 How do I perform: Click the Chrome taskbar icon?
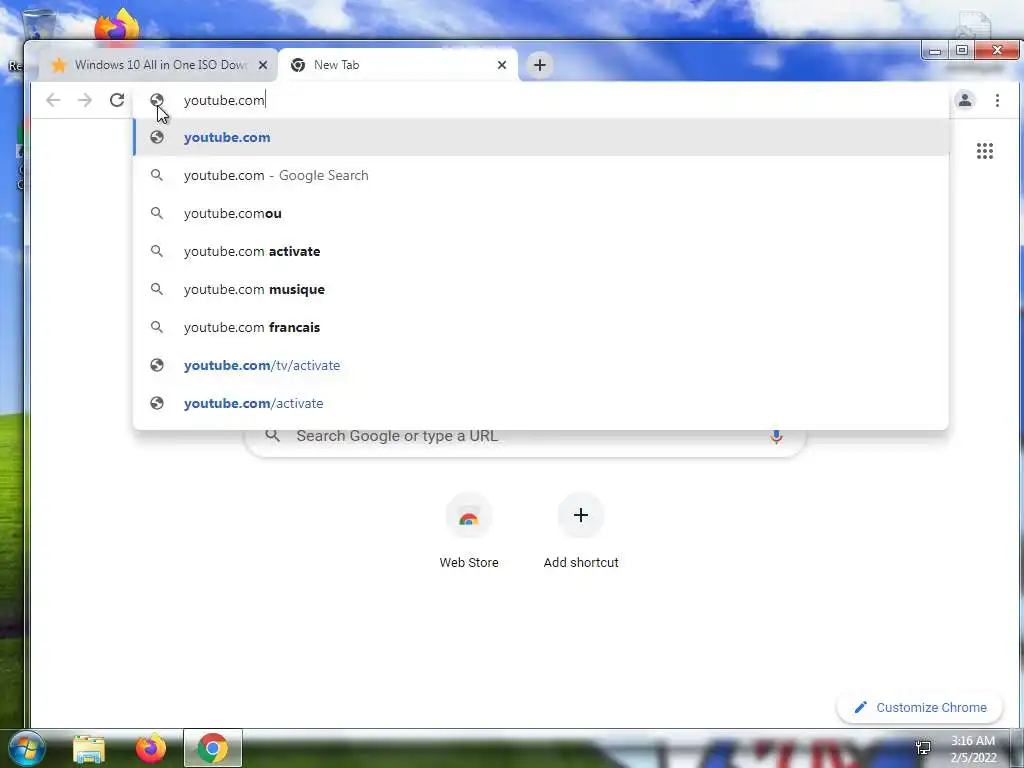coord(213,748)
